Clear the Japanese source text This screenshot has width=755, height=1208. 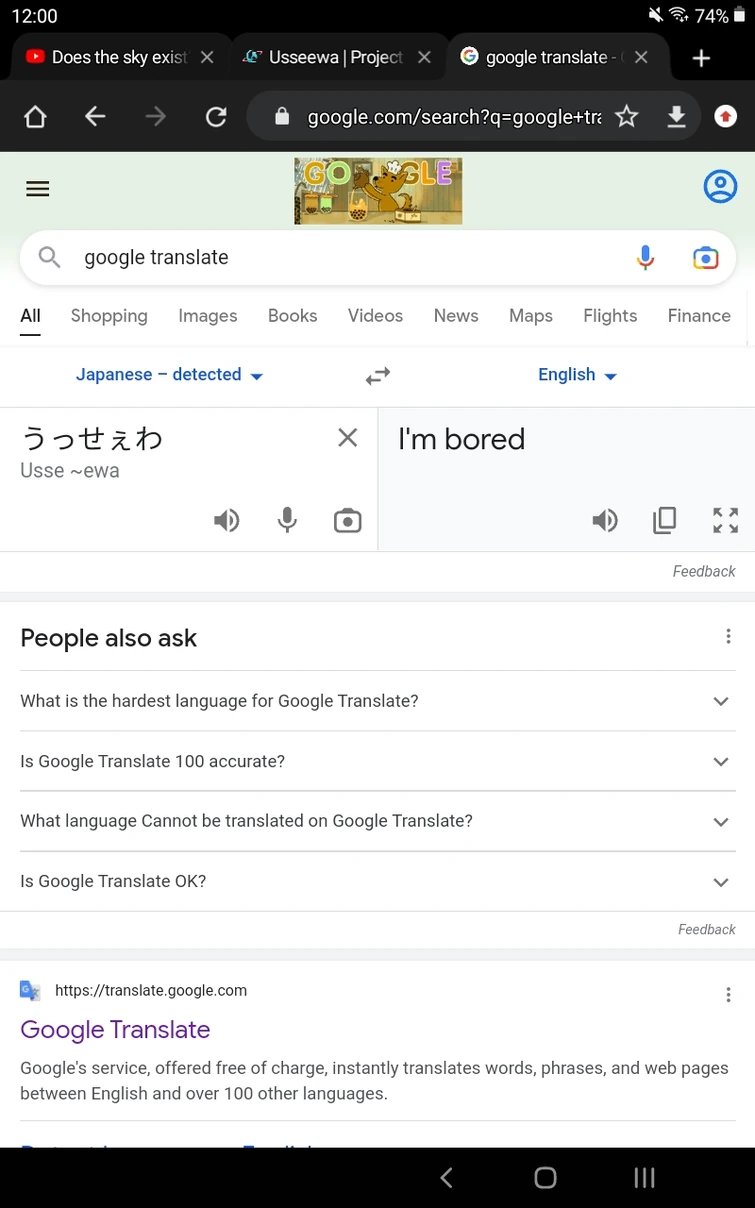(x=347, y=437)
